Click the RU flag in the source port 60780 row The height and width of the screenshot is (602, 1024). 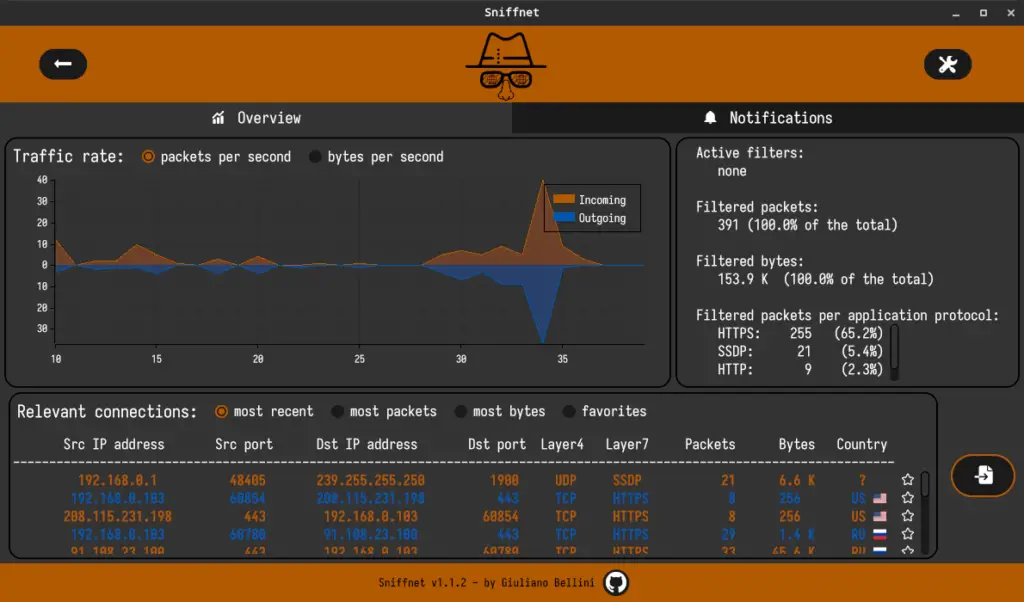(880, 534)
